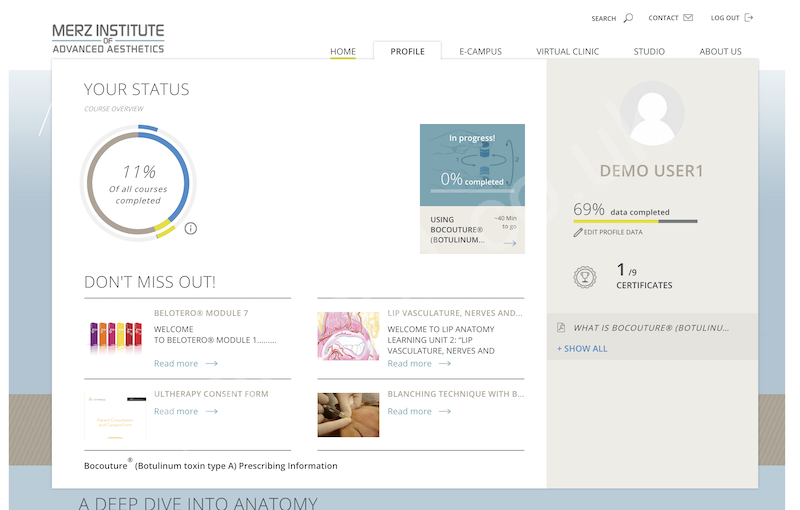Click the A Deep Dive Into Anatomy heading
The width and height of the screenshot is (800, 510).
198,503
